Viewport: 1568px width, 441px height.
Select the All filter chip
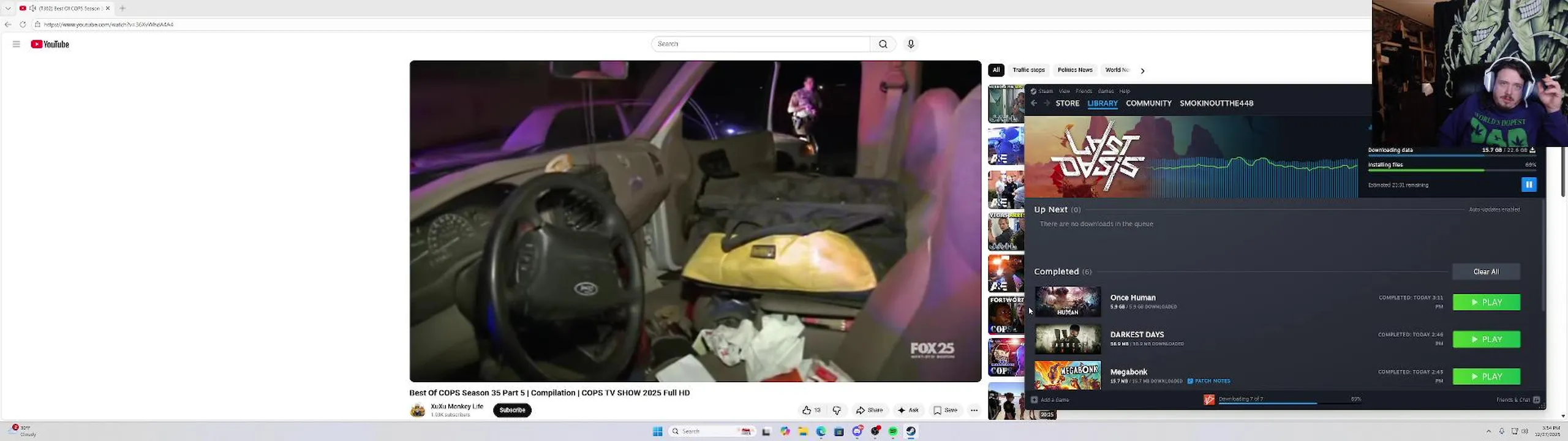tap(996, 70)
